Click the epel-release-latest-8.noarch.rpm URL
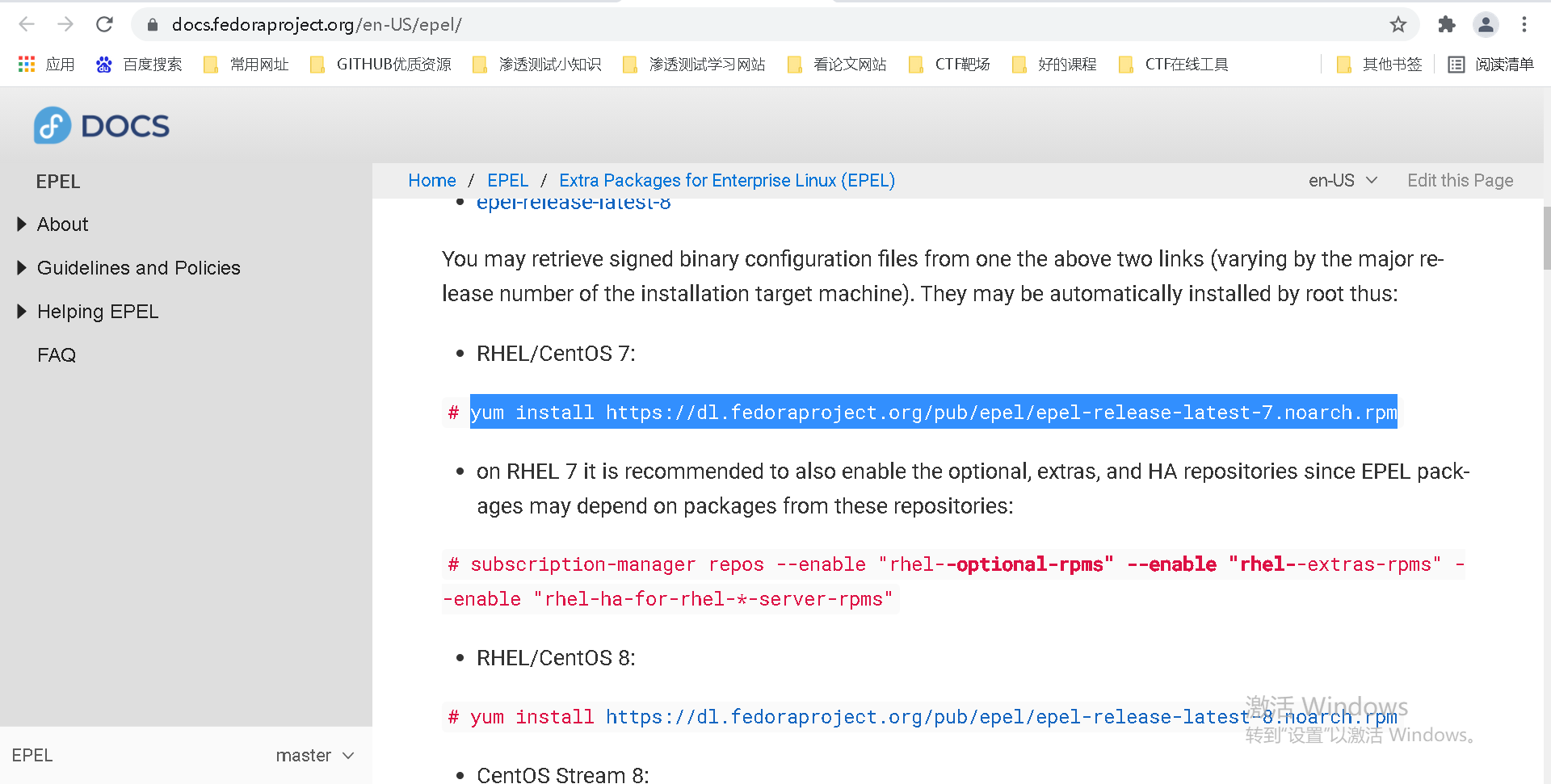1551x784 pixels. click(x=1002, y=717)
